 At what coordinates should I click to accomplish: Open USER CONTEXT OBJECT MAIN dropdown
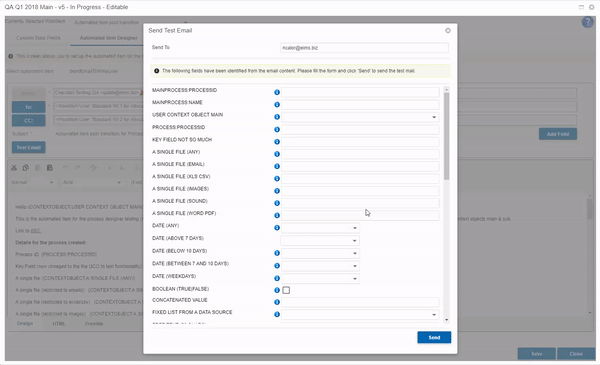click(434, 117)
